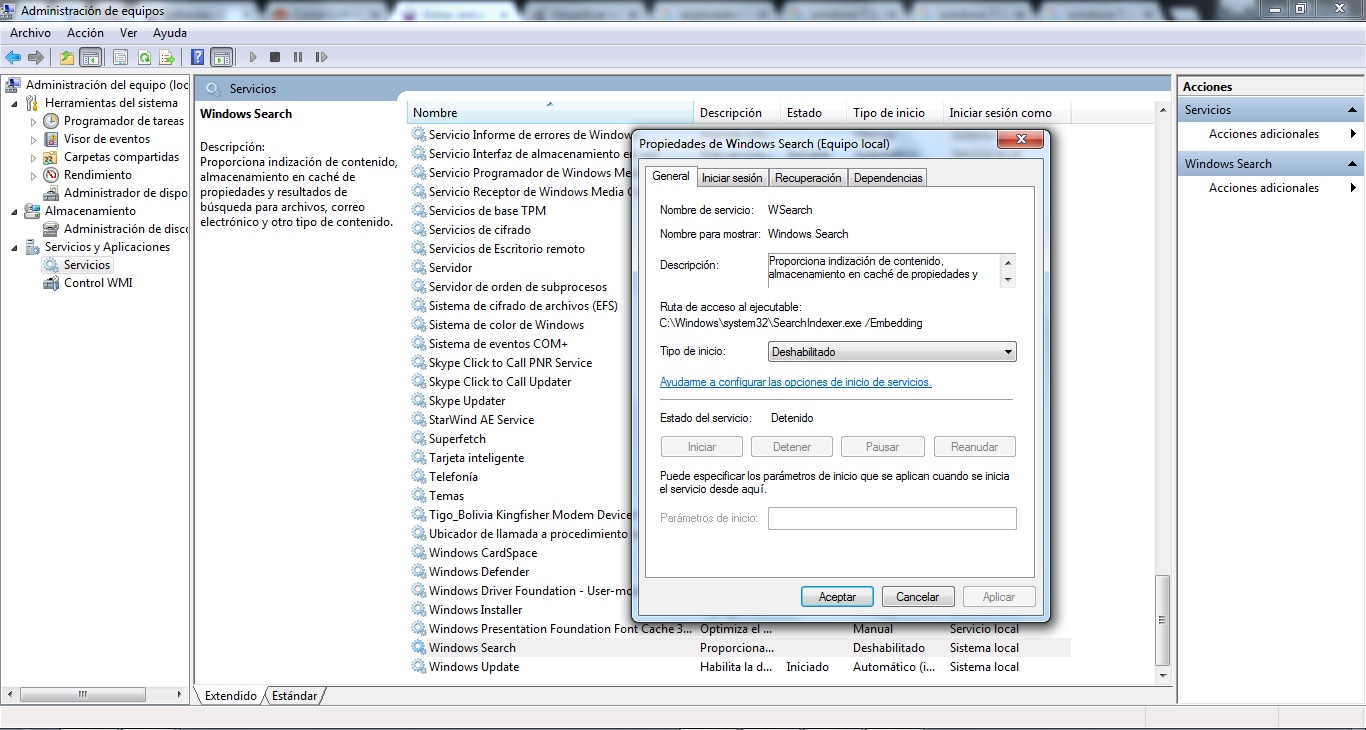Viewport: 1366px width, 730px height.
Task: Expand Carpetas compartidas tree node
Action: coord(33,158)
